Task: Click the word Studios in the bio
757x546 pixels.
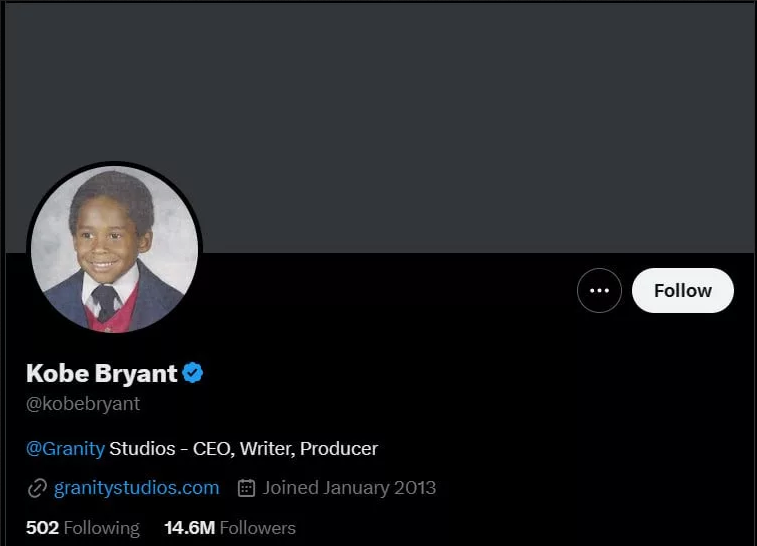Action: pyautogui.click(x=141, y=448)
